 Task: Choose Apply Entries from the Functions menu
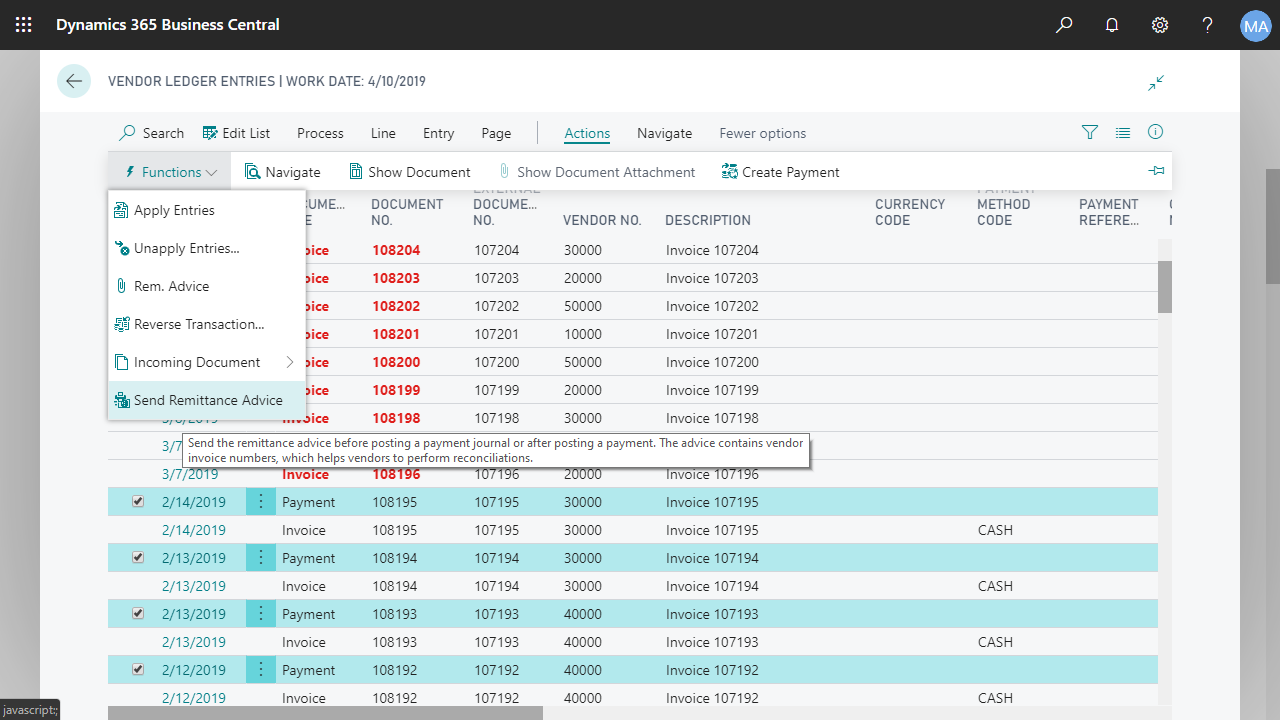pyautogui.click(x=207, y=210)
